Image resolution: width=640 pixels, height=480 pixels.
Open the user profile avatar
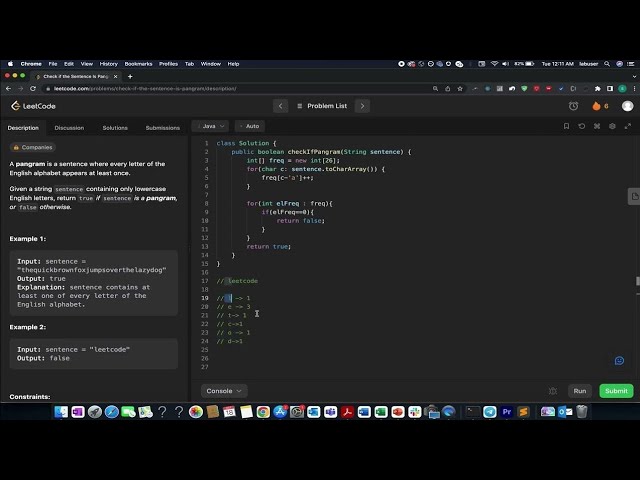point(627,106)
